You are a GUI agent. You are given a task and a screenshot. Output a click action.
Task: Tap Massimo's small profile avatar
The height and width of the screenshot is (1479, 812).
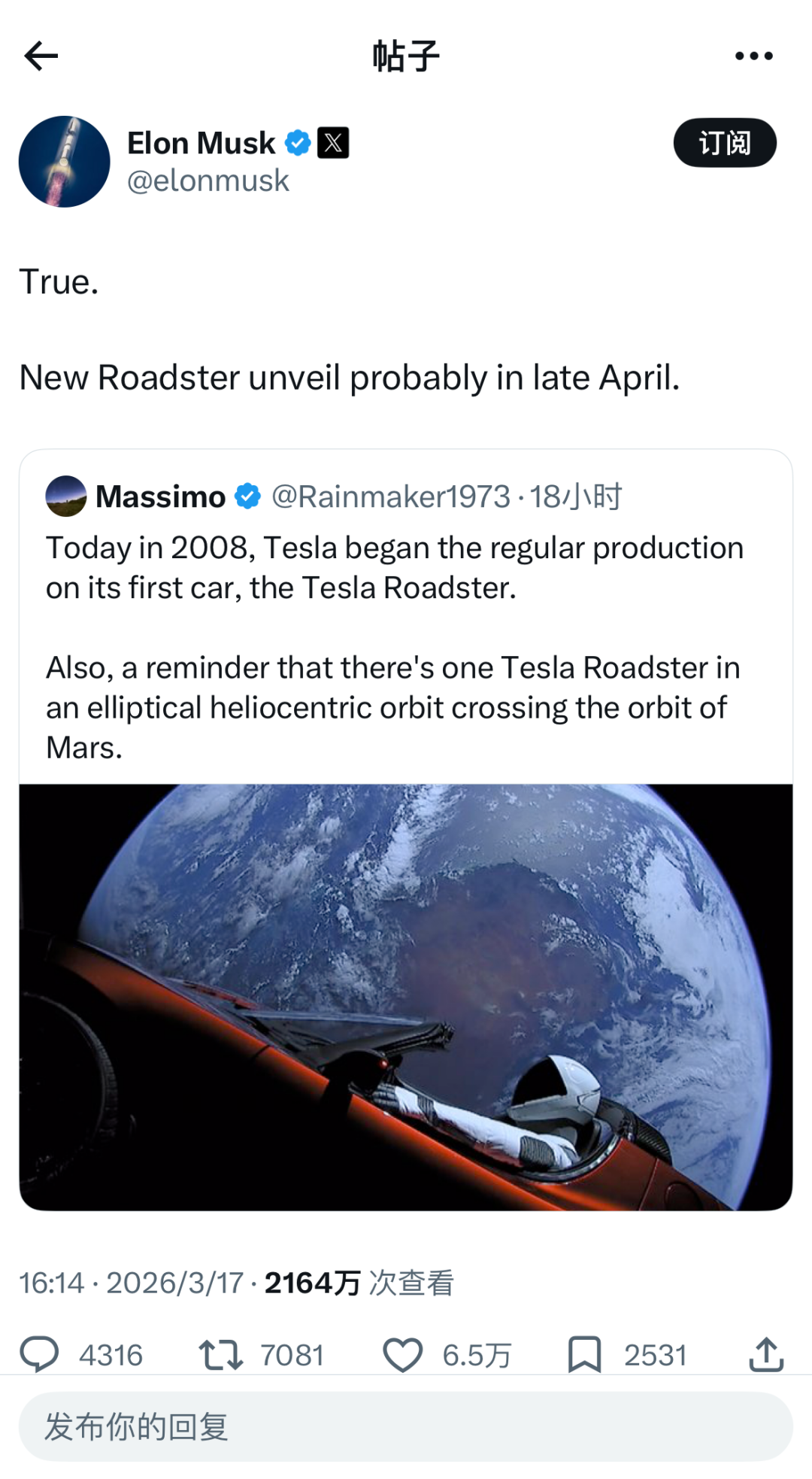[x=66, y=497]
